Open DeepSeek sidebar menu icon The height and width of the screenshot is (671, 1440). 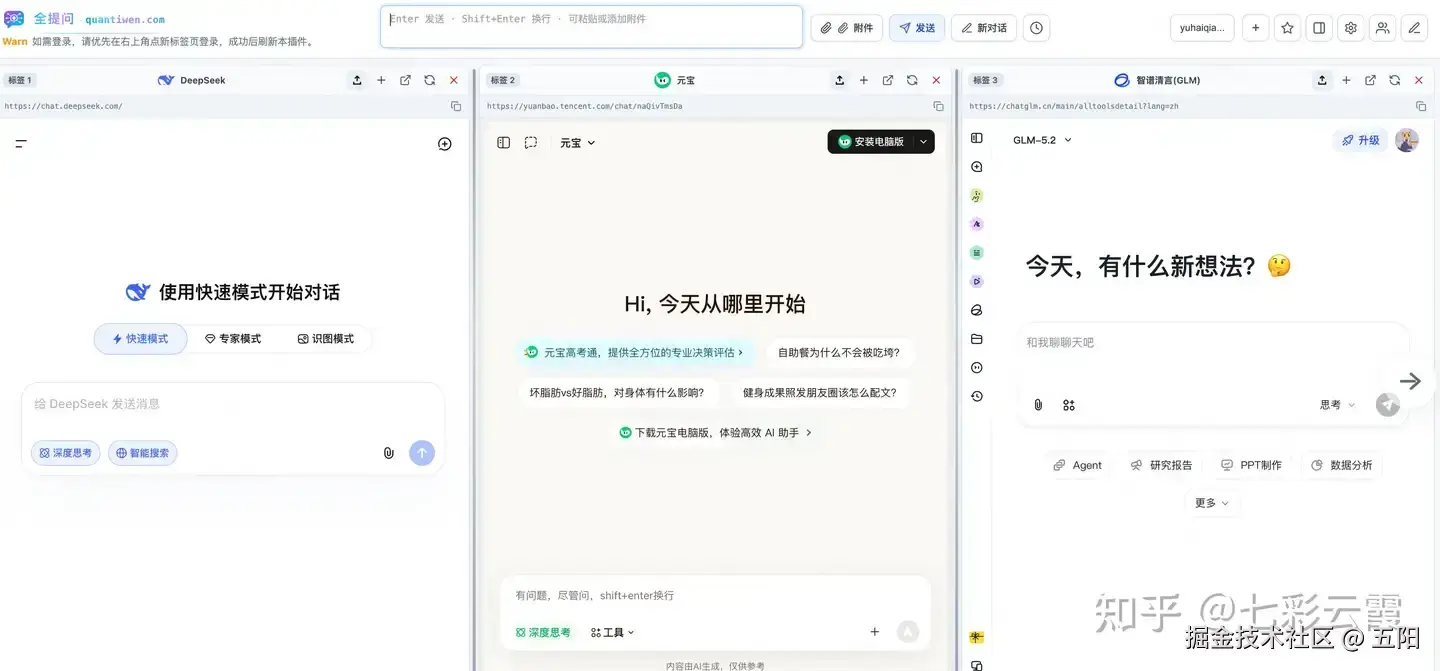pyautogui.click(x=21, y=144)
